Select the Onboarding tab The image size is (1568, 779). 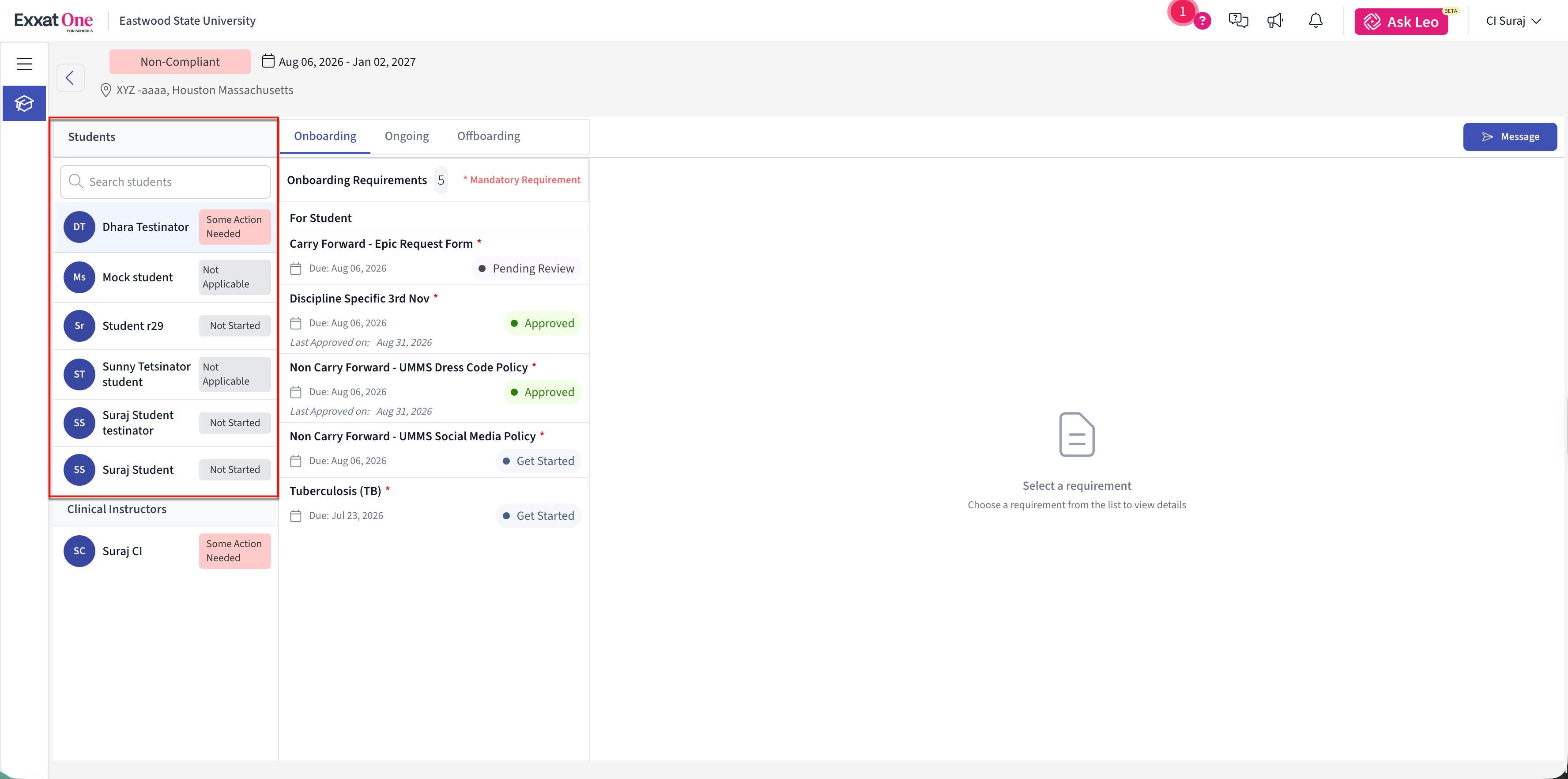pyautogui.click(x=325, y=136)
